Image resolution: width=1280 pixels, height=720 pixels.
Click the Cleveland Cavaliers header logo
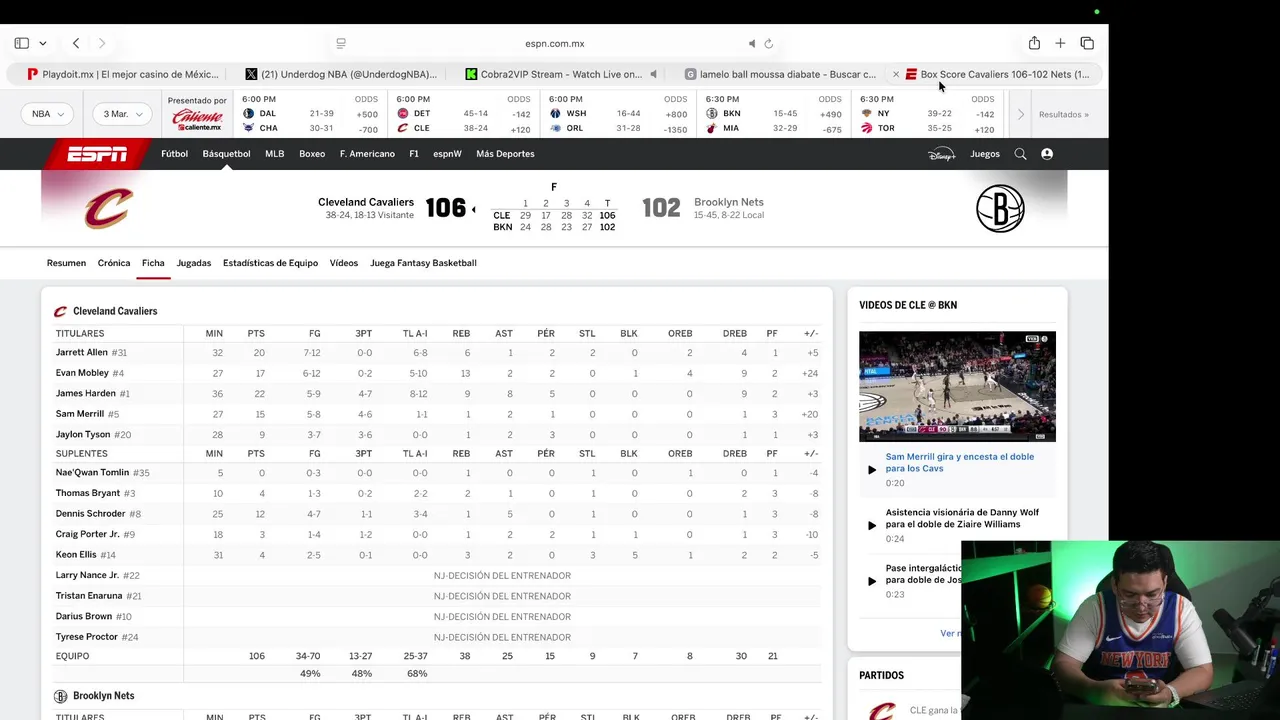coord(108,208)
